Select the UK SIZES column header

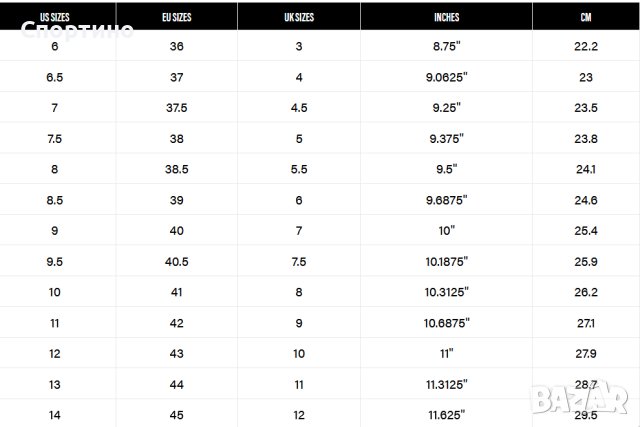pyautogui.click(x=298, y=17)
